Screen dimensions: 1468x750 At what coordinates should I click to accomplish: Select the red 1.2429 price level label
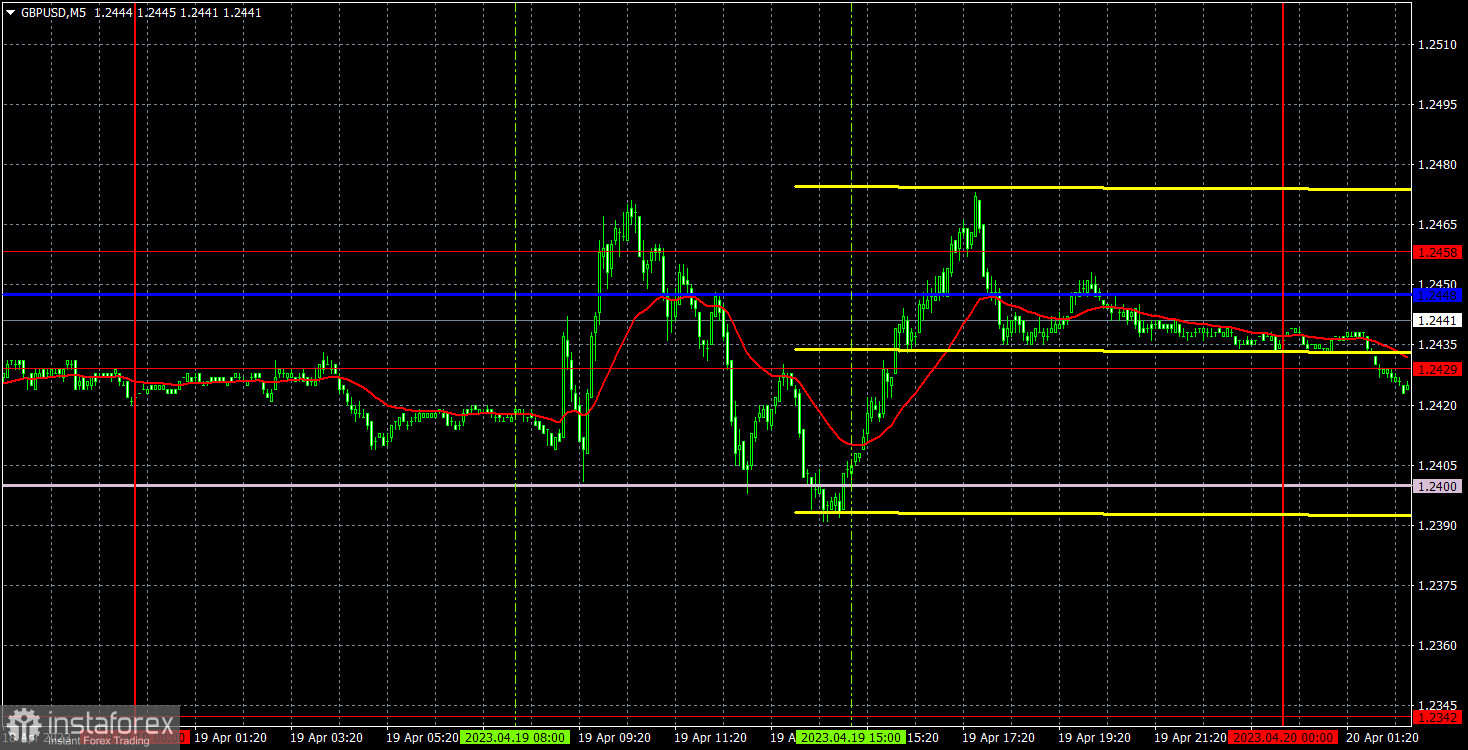coord(1439,369)
